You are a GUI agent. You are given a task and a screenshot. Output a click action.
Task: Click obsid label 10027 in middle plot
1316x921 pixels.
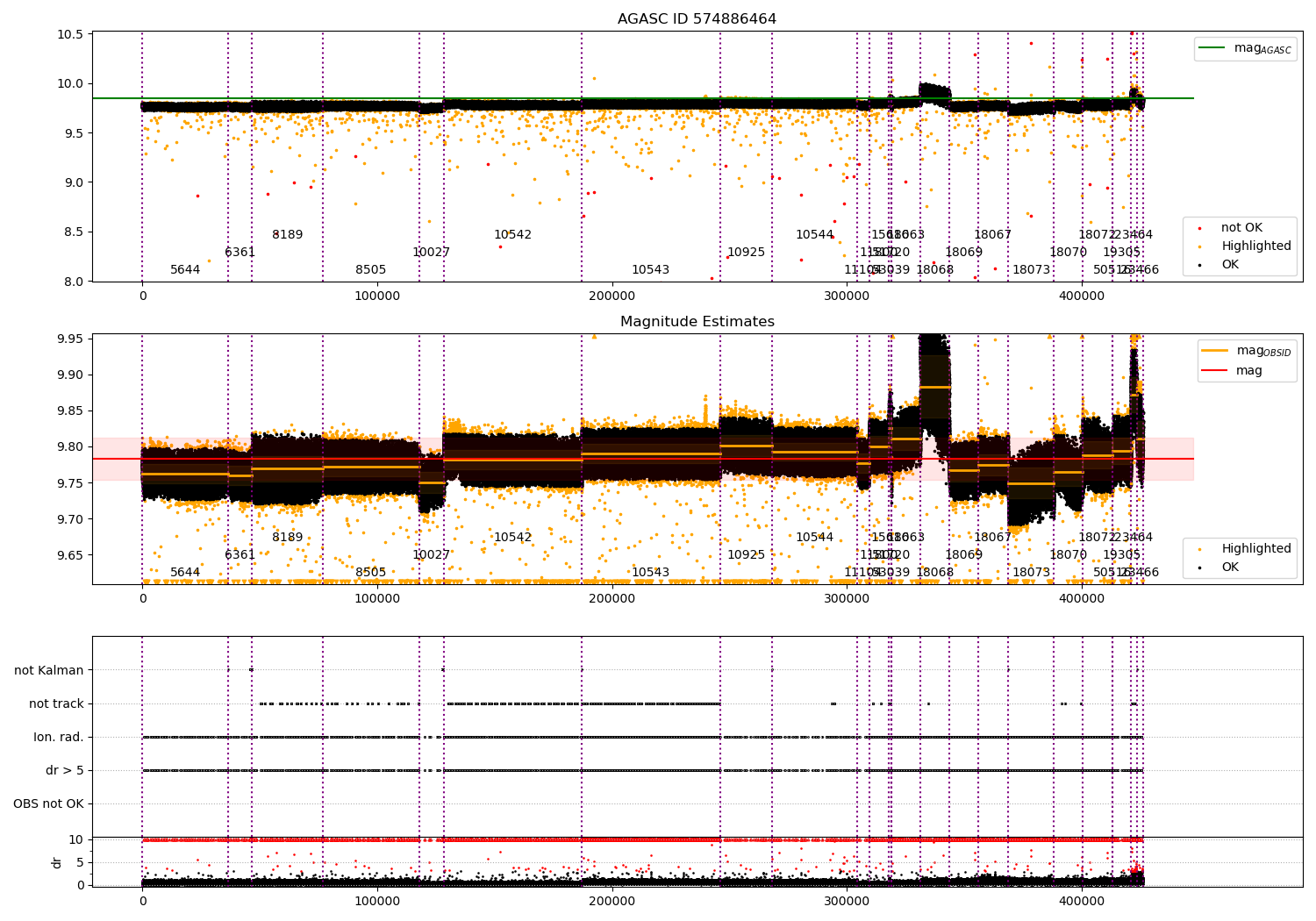click(x=431, y=554)
